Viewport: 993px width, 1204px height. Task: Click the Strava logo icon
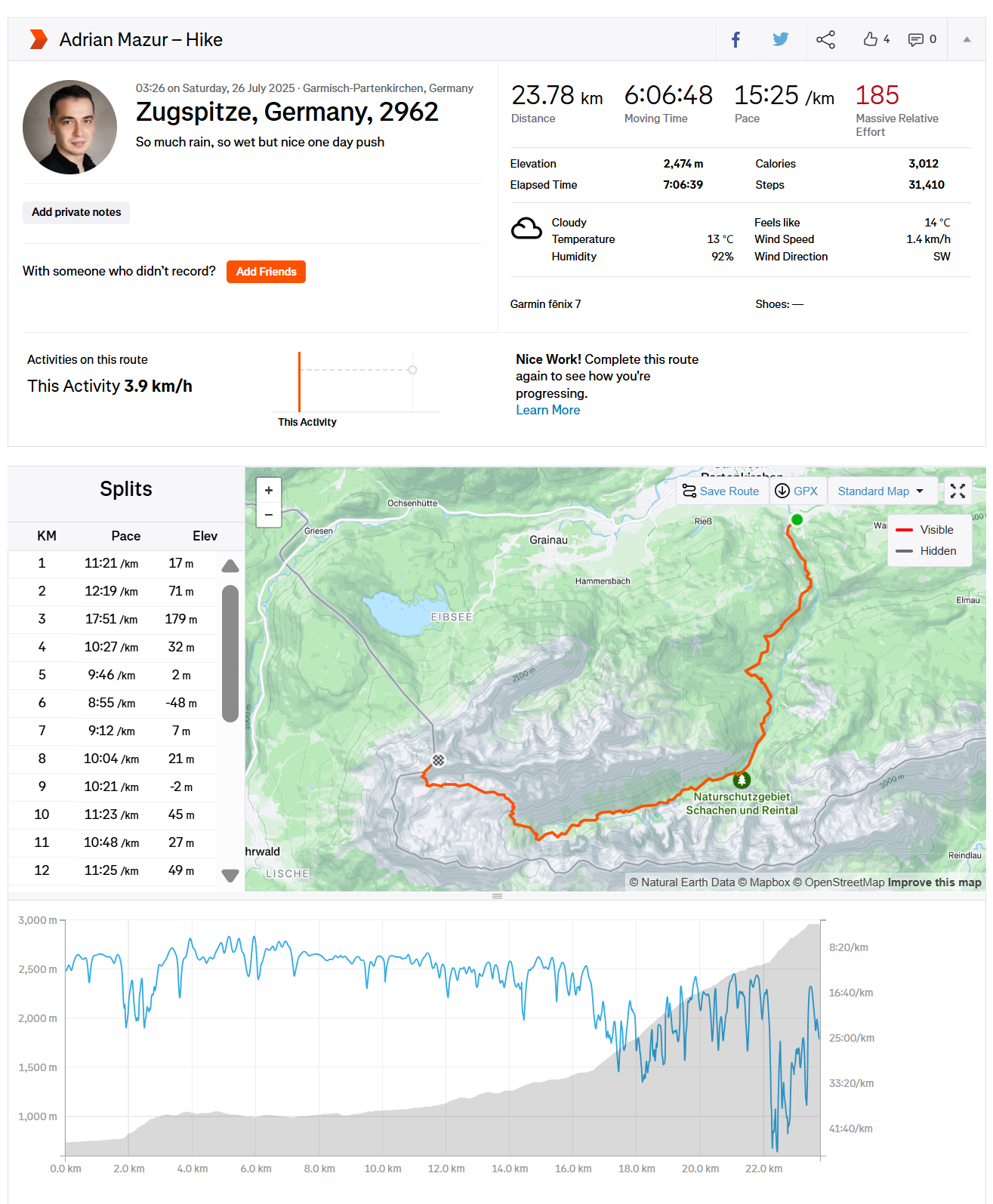tap(37, 38)
